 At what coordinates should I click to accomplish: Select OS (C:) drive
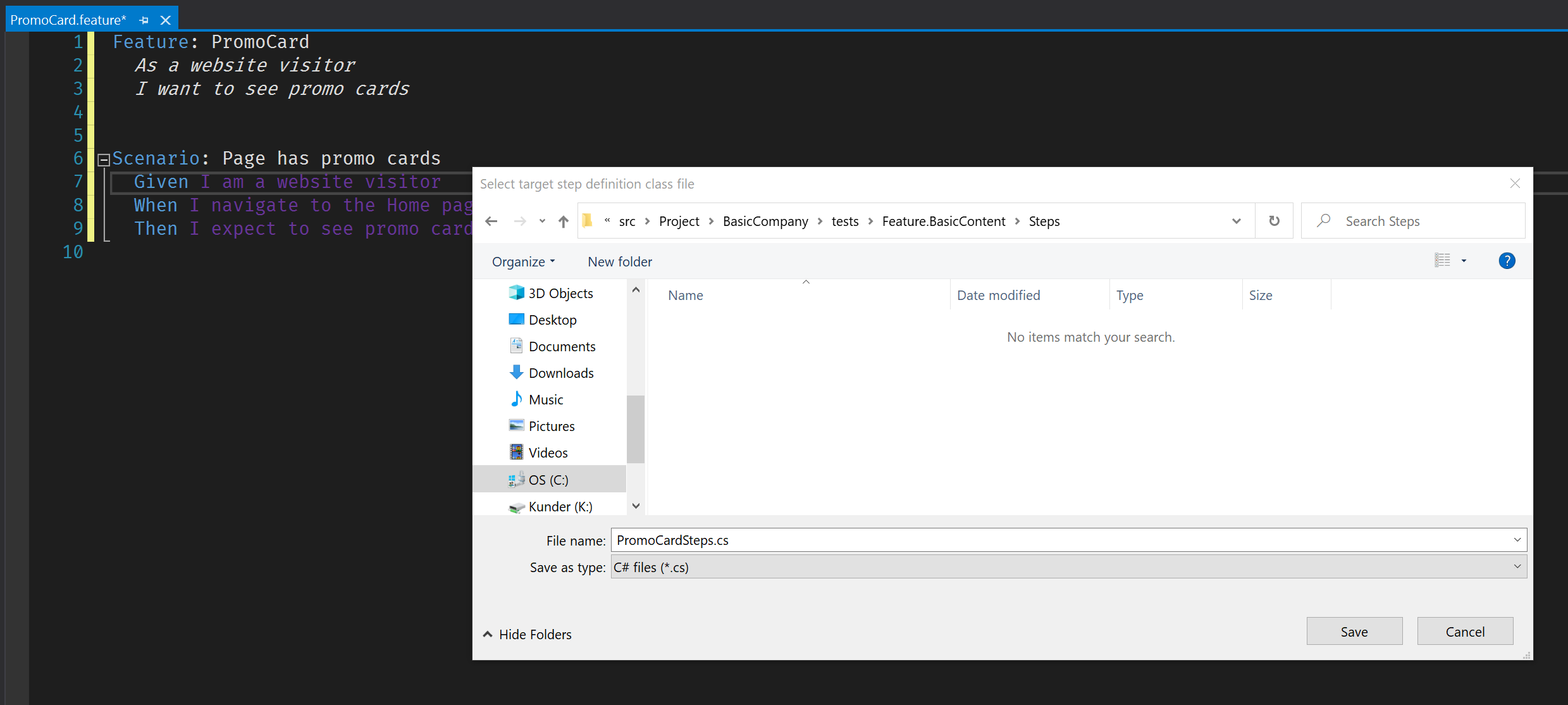[548, 480]
